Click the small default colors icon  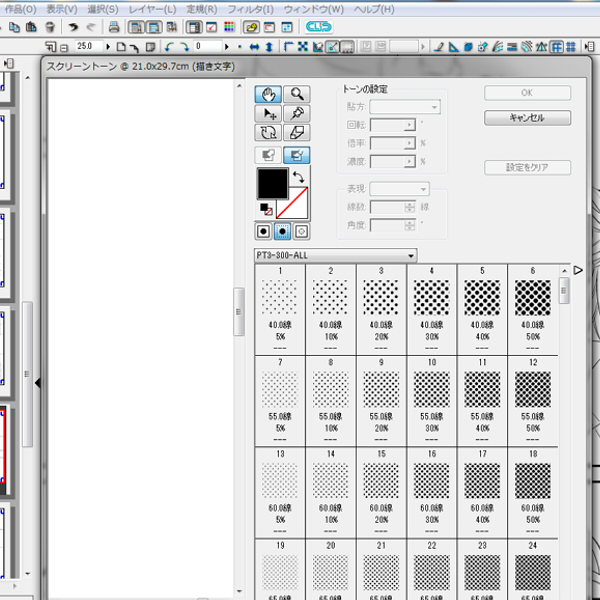pos(265,209)
